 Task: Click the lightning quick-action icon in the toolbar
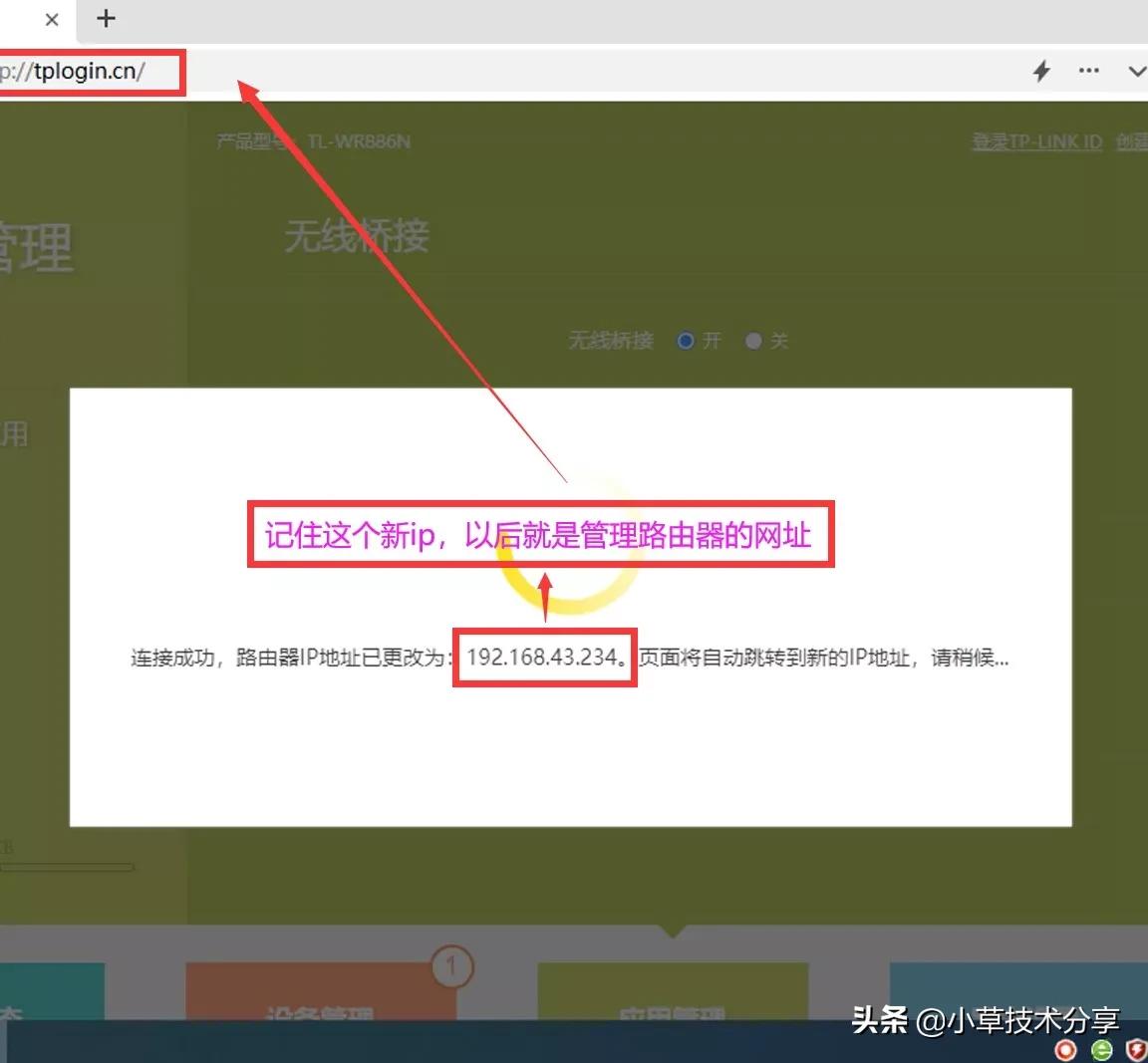[1040, 71]
